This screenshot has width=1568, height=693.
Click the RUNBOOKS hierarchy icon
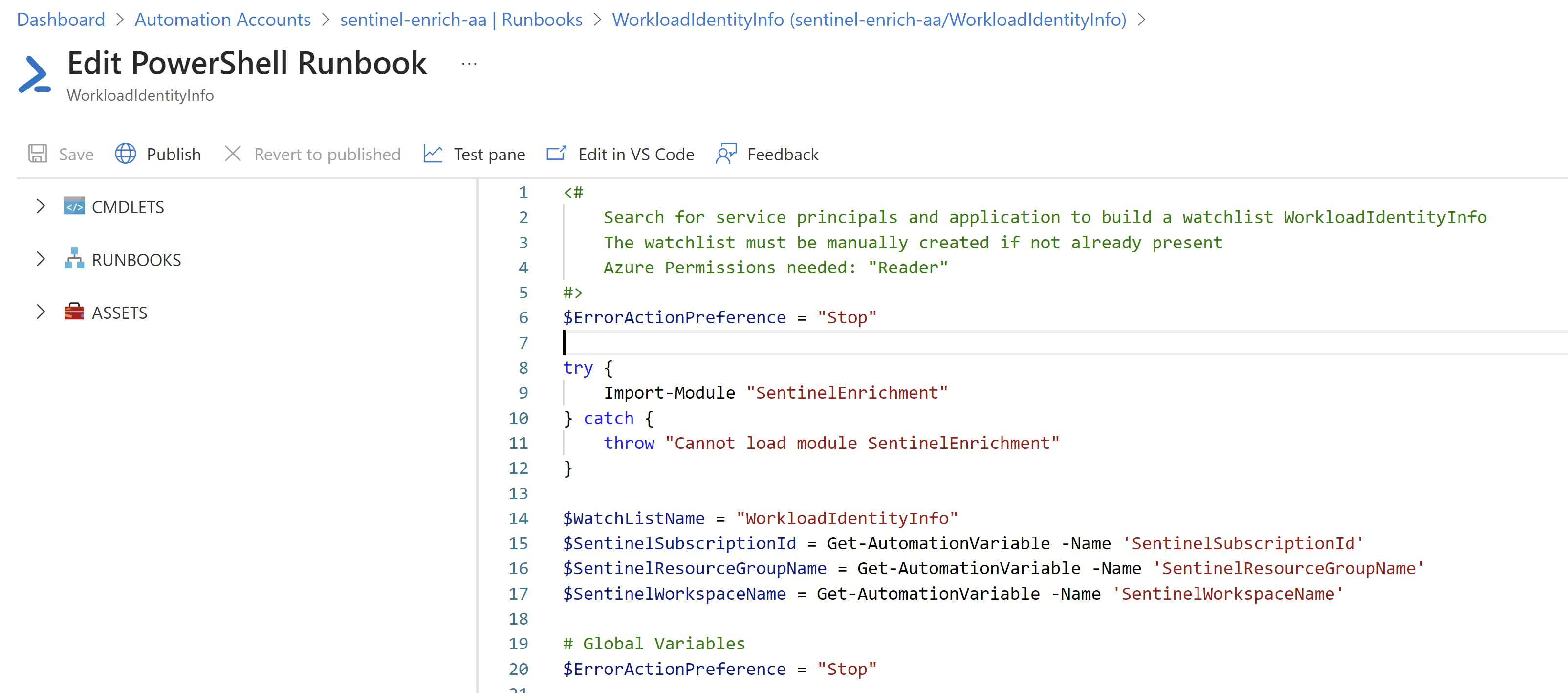point(74,259)
